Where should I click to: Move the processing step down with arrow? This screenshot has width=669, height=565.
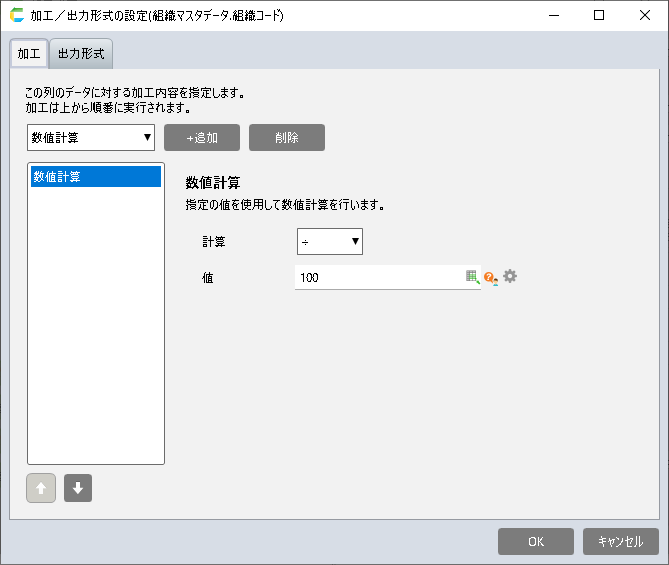tap(78, 489)
